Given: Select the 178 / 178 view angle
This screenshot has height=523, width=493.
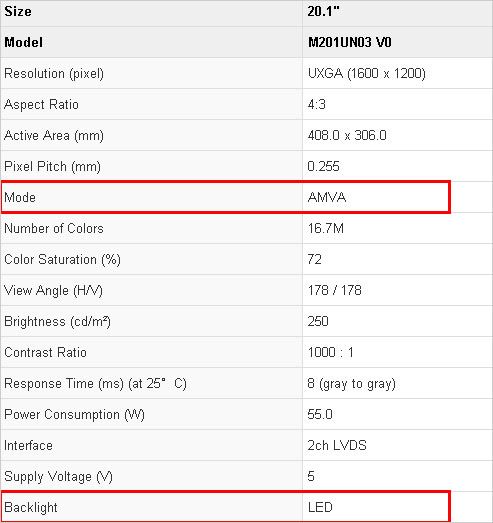Looking at the screenshot, I should [335, 291].
